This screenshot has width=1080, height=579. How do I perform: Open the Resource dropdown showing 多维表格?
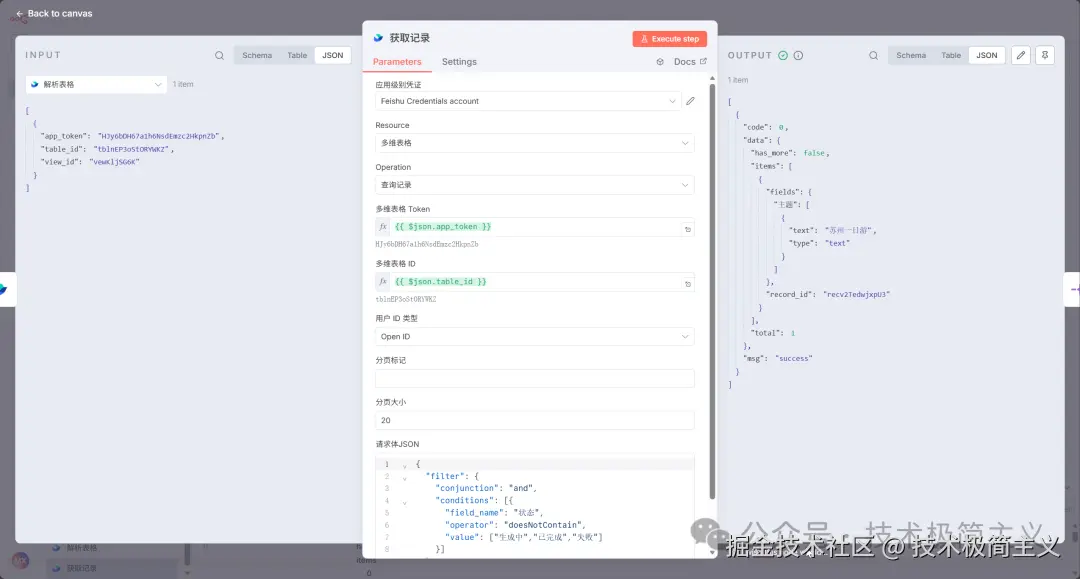click(534, 142)
